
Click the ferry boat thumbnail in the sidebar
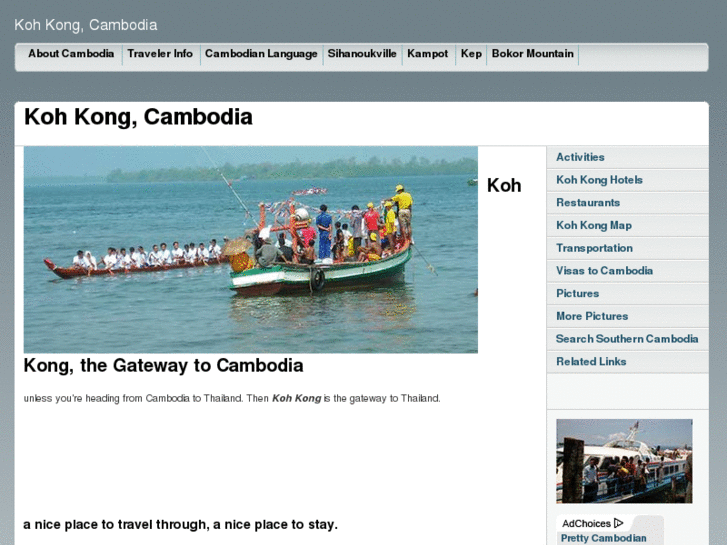pos(624,461)
